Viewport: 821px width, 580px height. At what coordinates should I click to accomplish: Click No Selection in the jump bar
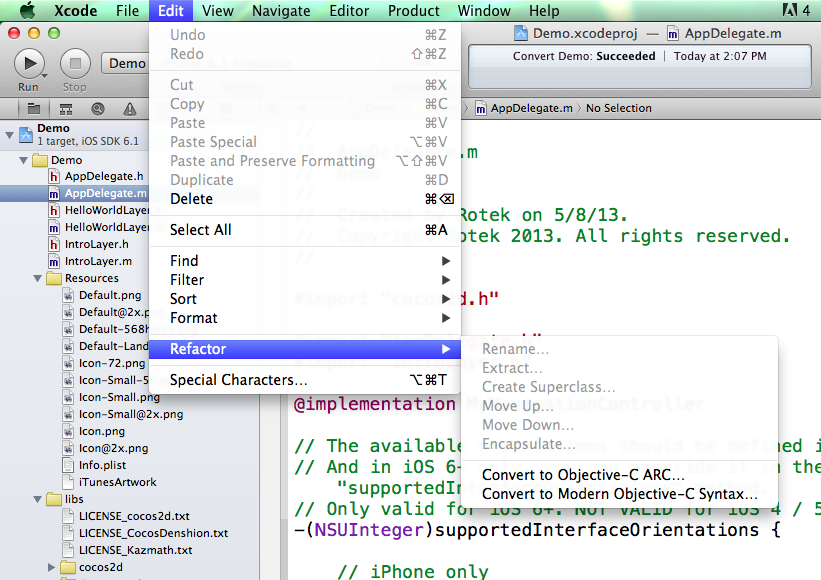pos(618,108)
